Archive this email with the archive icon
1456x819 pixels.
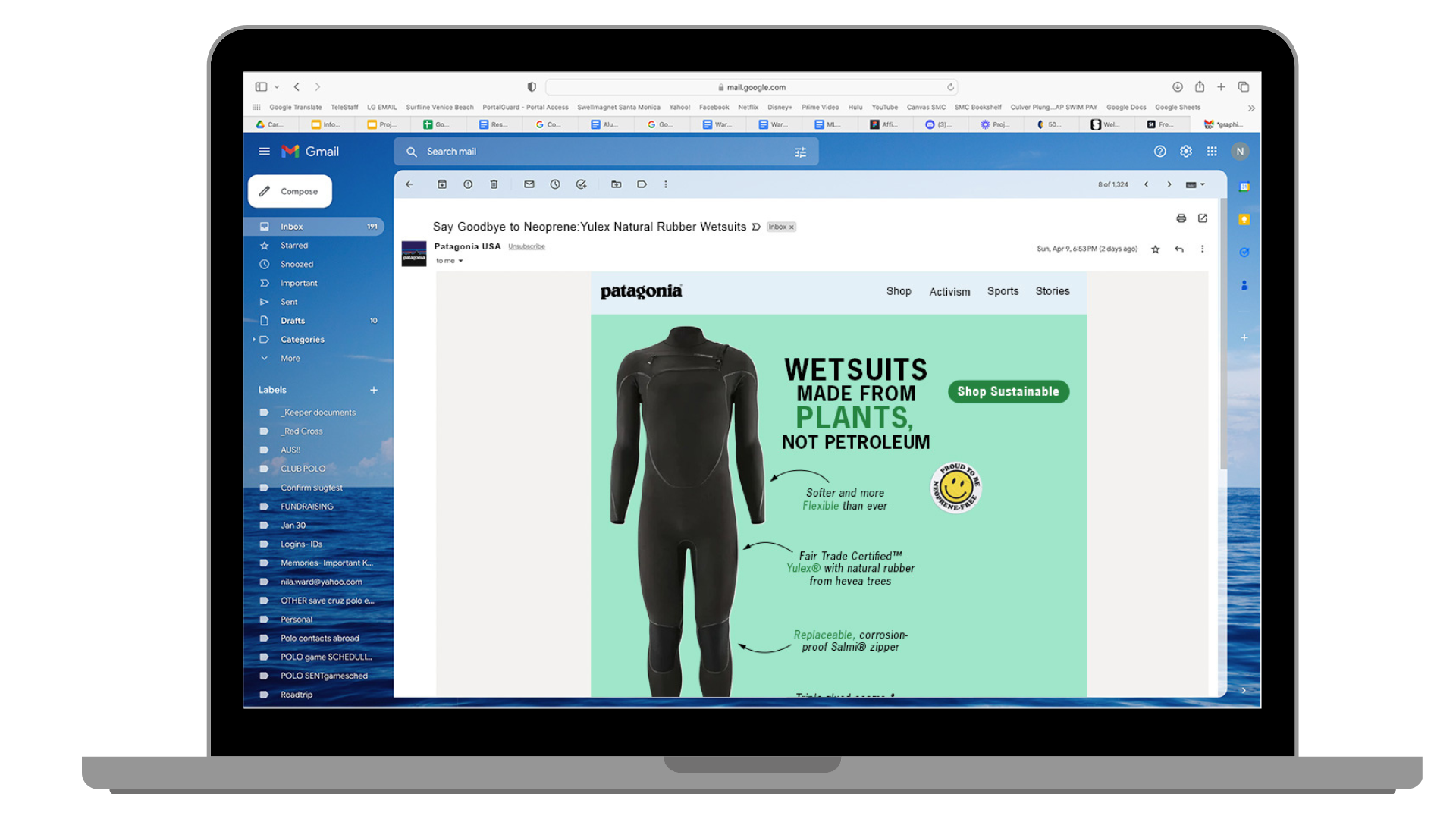(442, 184)
